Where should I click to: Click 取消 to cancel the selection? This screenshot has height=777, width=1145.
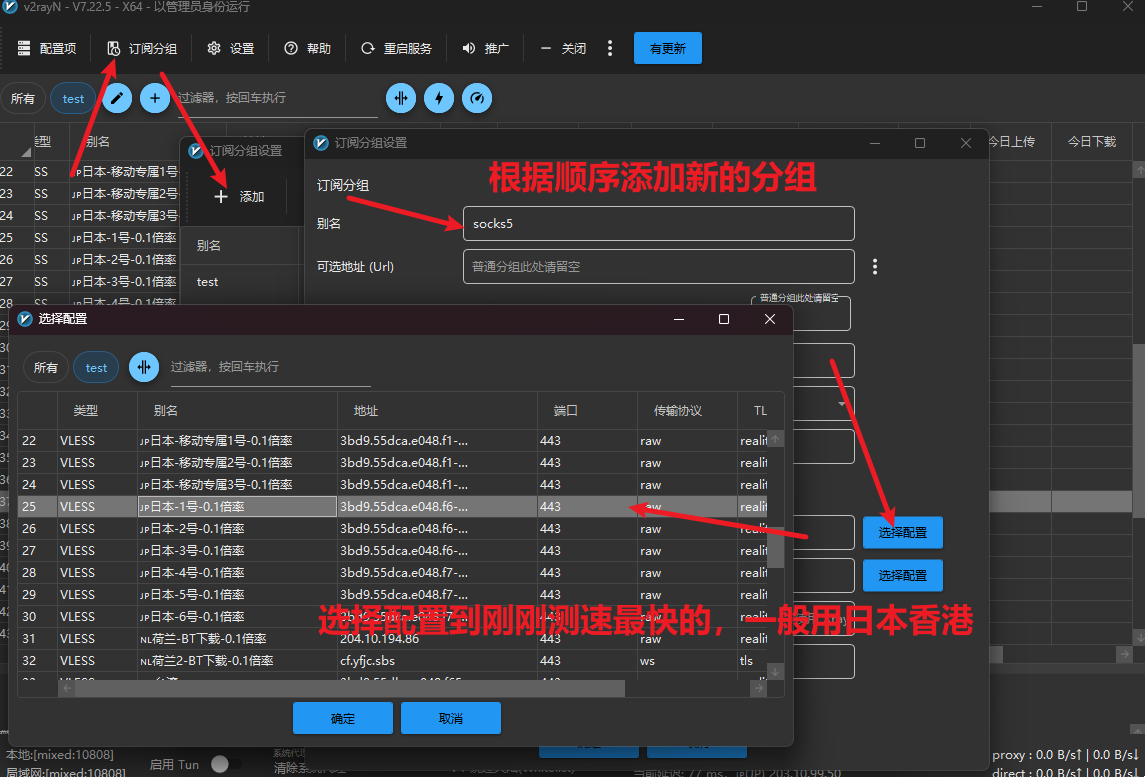point(451,718)
